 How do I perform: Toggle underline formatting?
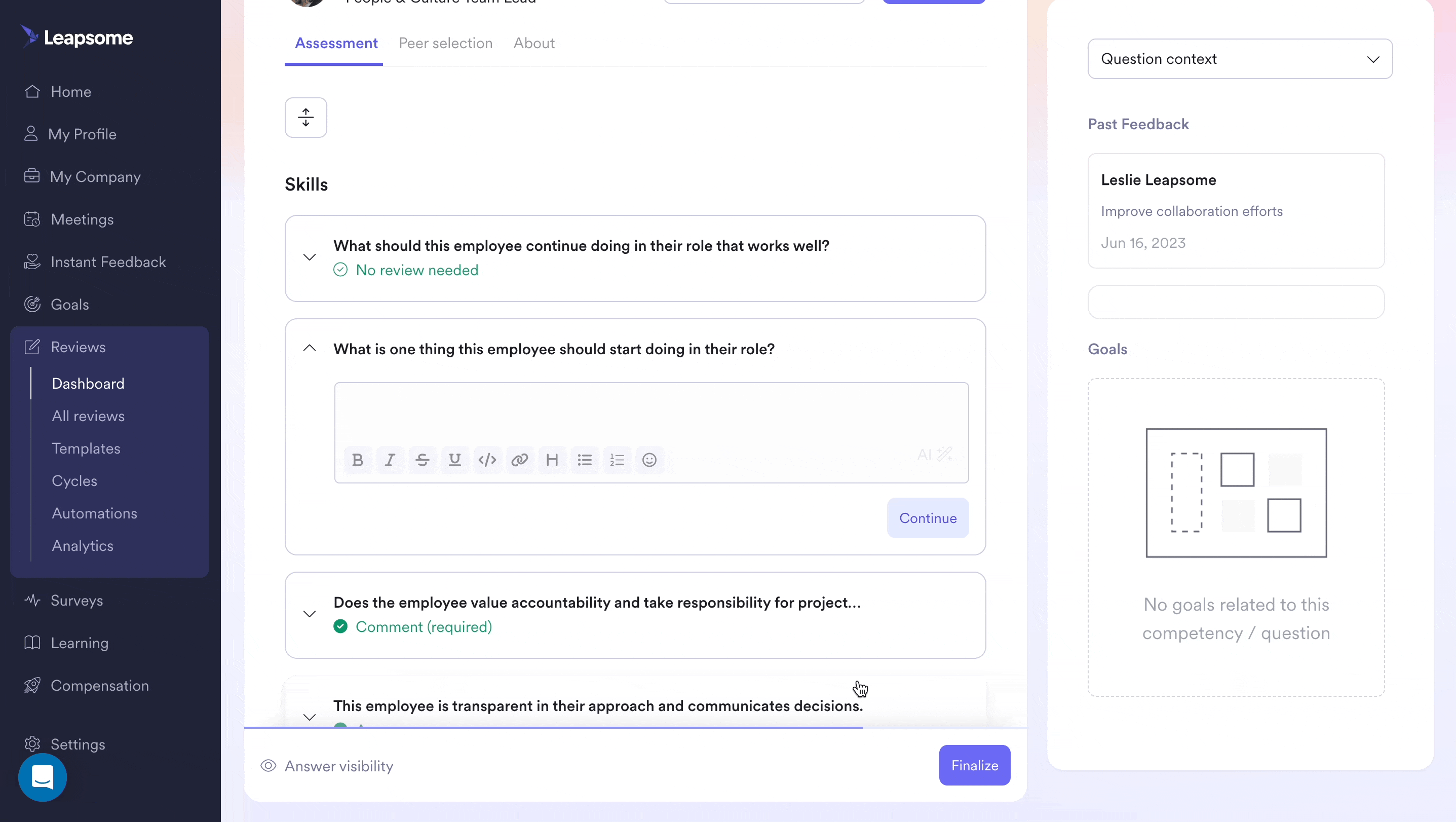coord(454,460)
